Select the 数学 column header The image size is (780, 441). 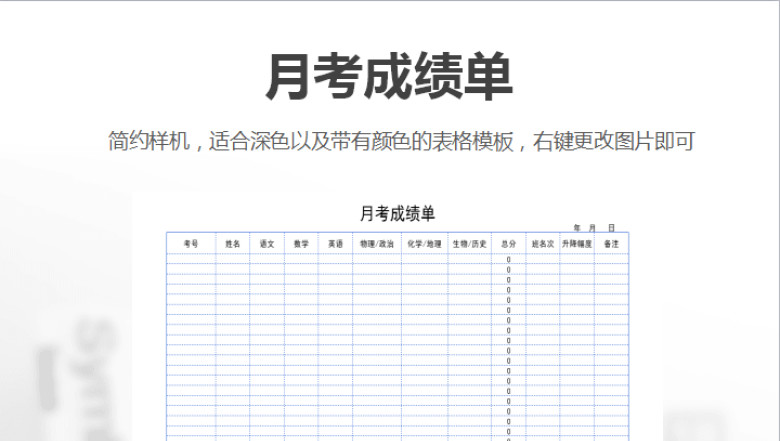[x=301, y=244]
